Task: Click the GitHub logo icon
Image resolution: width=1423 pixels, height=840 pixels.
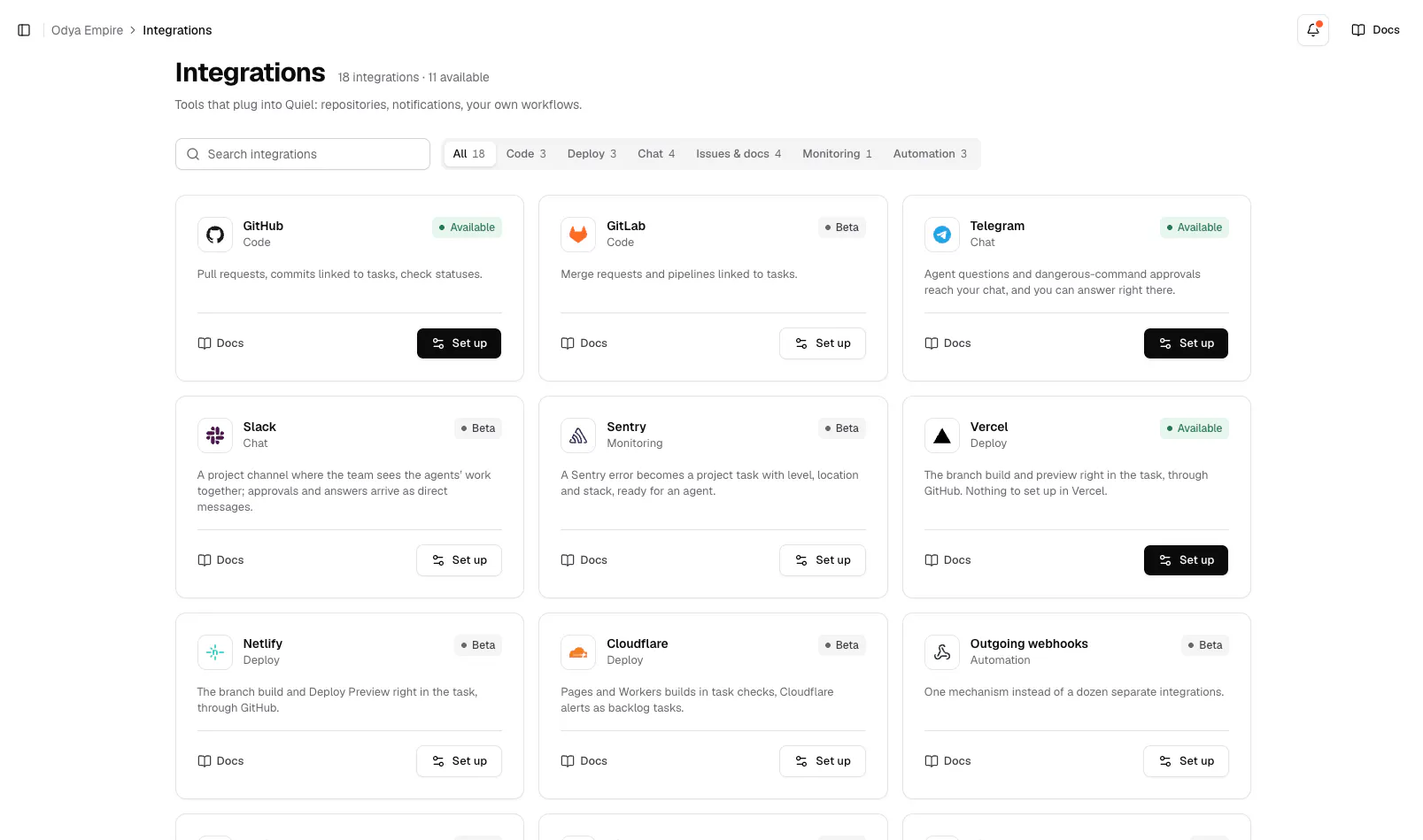Action: click(x=215, y=235)
